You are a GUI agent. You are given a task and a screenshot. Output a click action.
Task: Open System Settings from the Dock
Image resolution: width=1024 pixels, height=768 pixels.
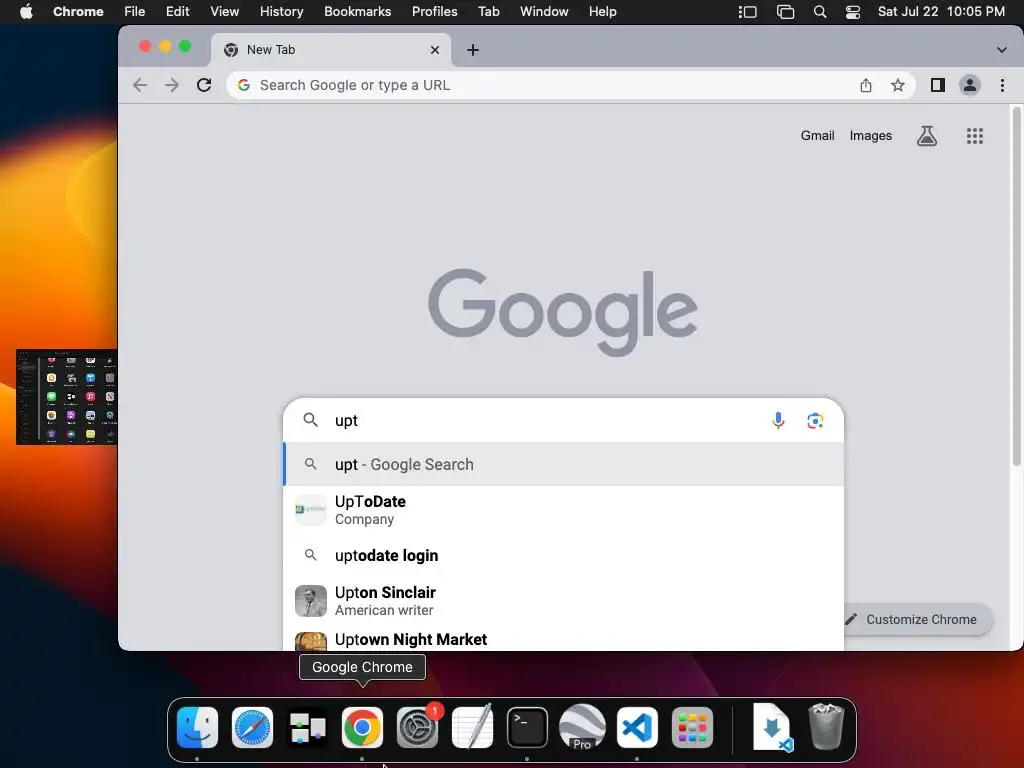[x=417, y=727]
